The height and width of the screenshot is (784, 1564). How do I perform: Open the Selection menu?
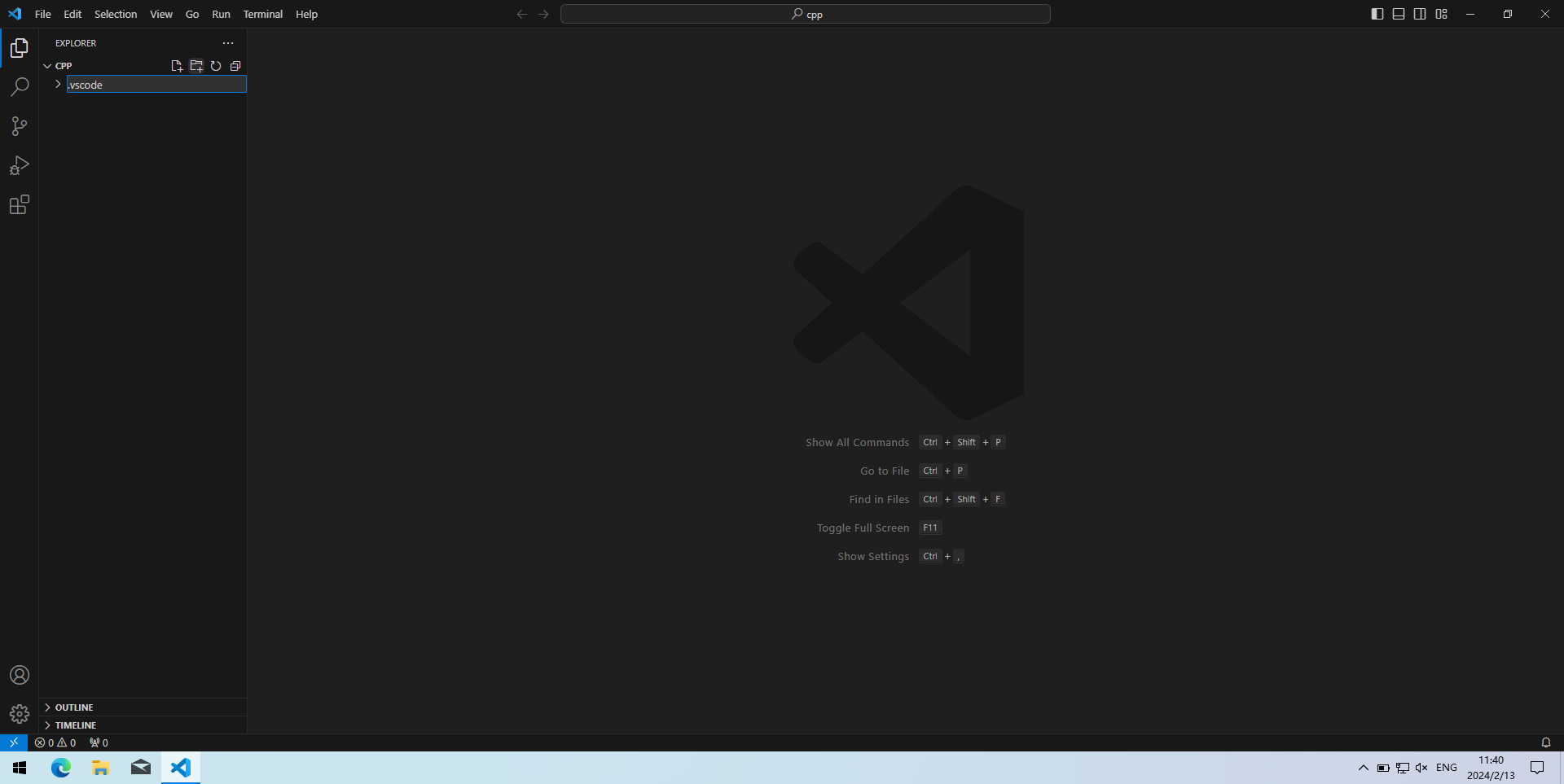coord(116,14)
